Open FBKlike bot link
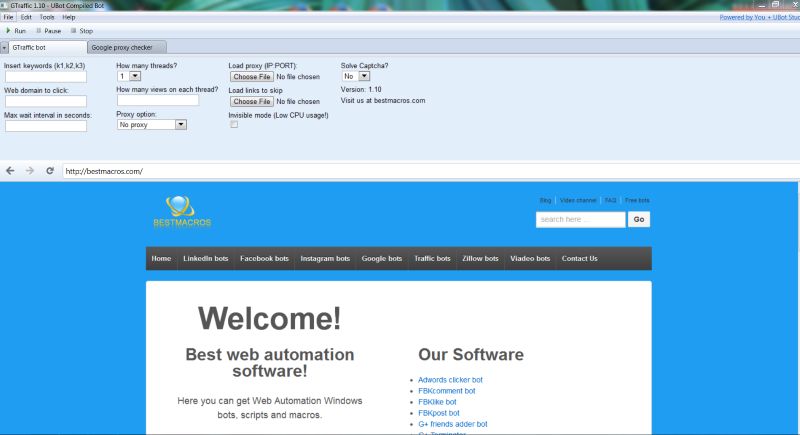This screenshot has width=800, height=435. click(x=437, y=402)
